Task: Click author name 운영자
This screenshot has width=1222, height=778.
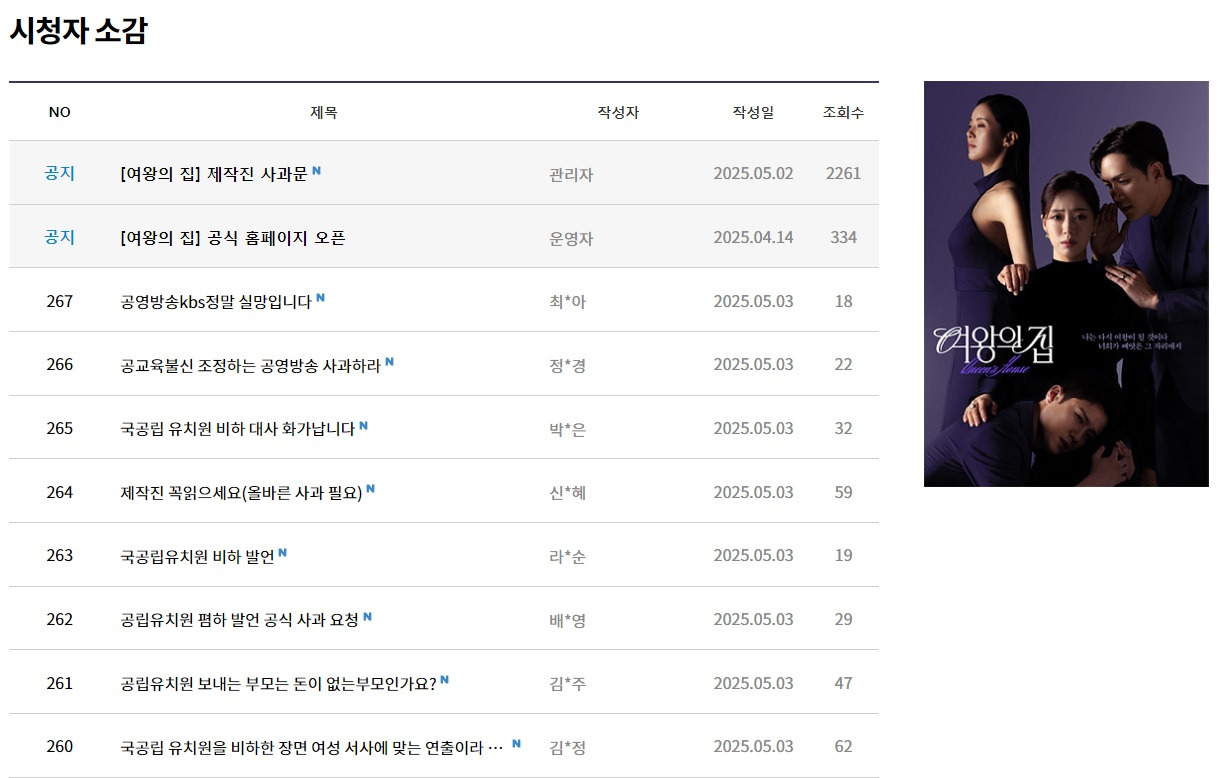Action: pos(571,239)
